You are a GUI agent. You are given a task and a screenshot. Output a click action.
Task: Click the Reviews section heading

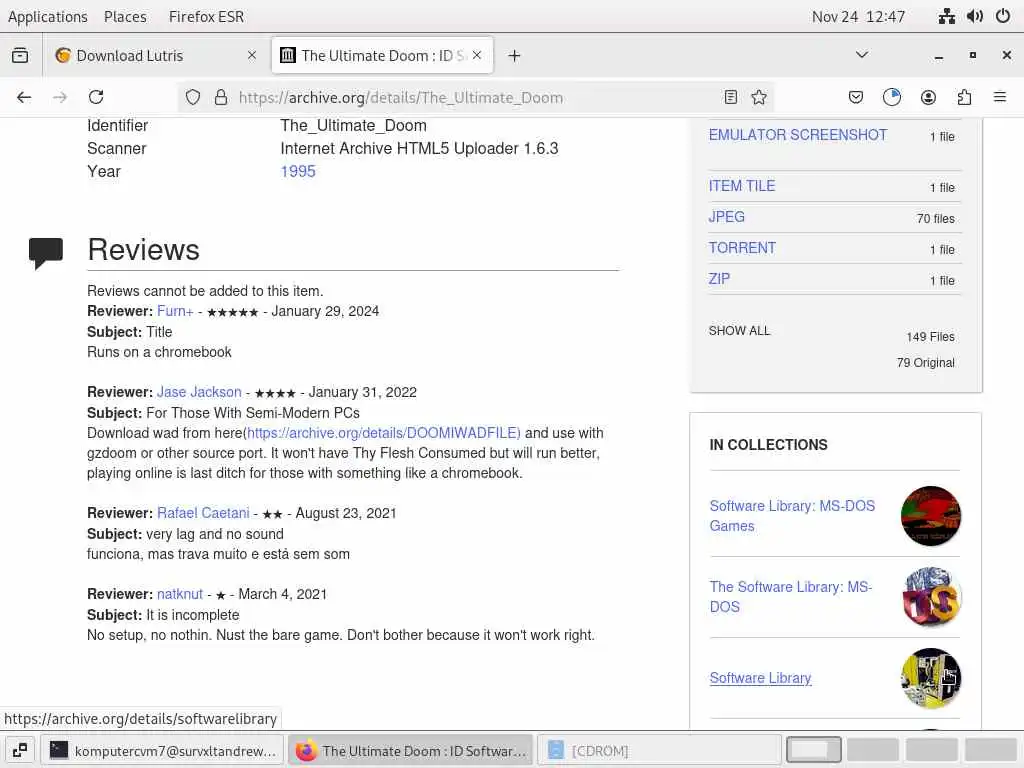pos(144,249)
